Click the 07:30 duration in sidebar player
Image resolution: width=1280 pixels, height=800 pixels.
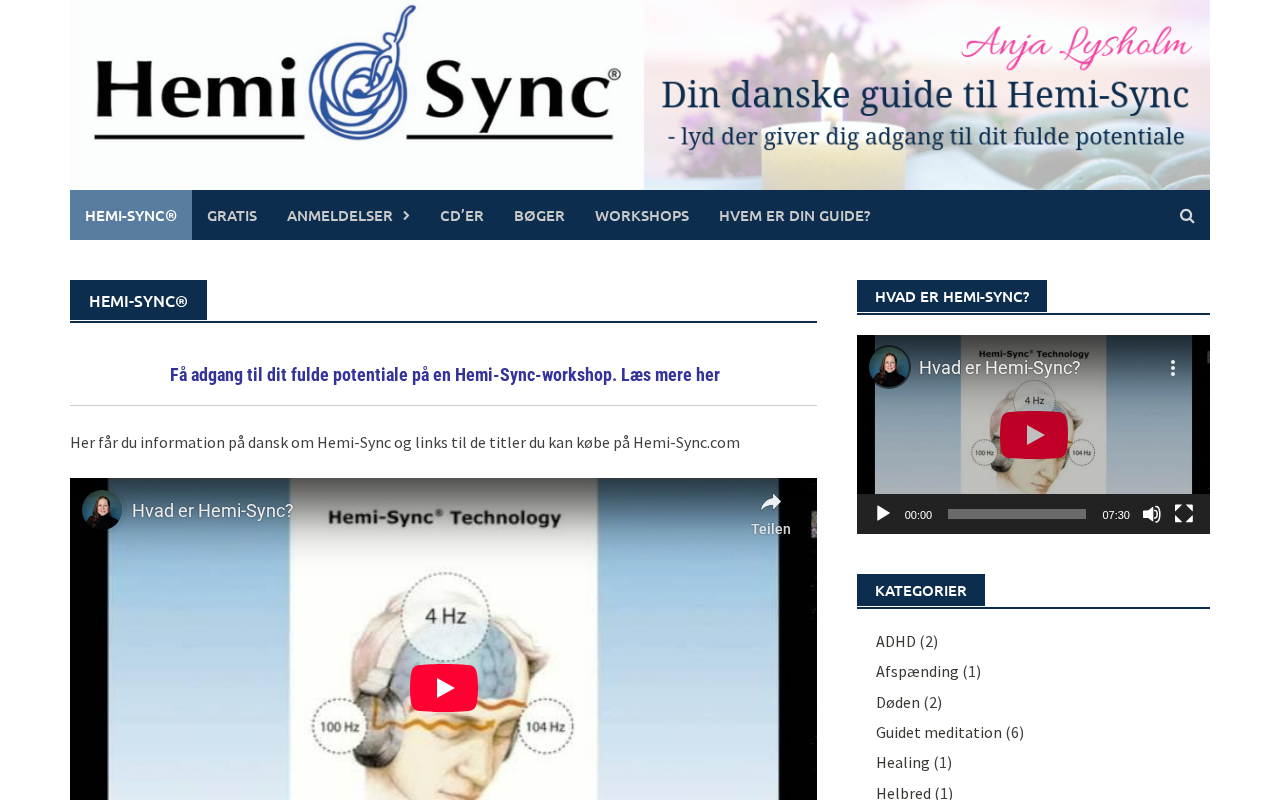pos(1116,515)
